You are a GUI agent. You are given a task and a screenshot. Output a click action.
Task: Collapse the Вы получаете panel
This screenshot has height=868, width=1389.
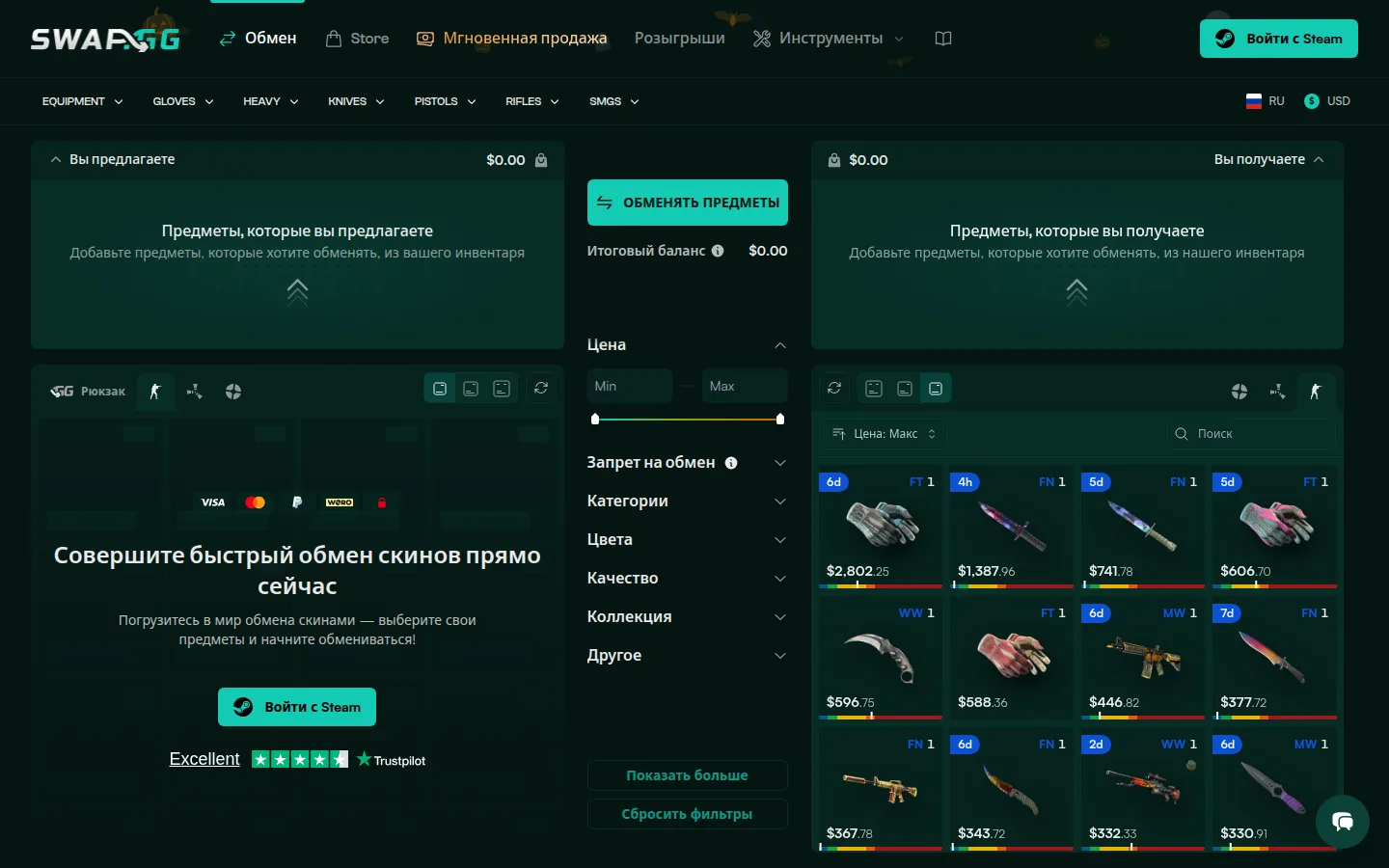[x=1319, y=160]
